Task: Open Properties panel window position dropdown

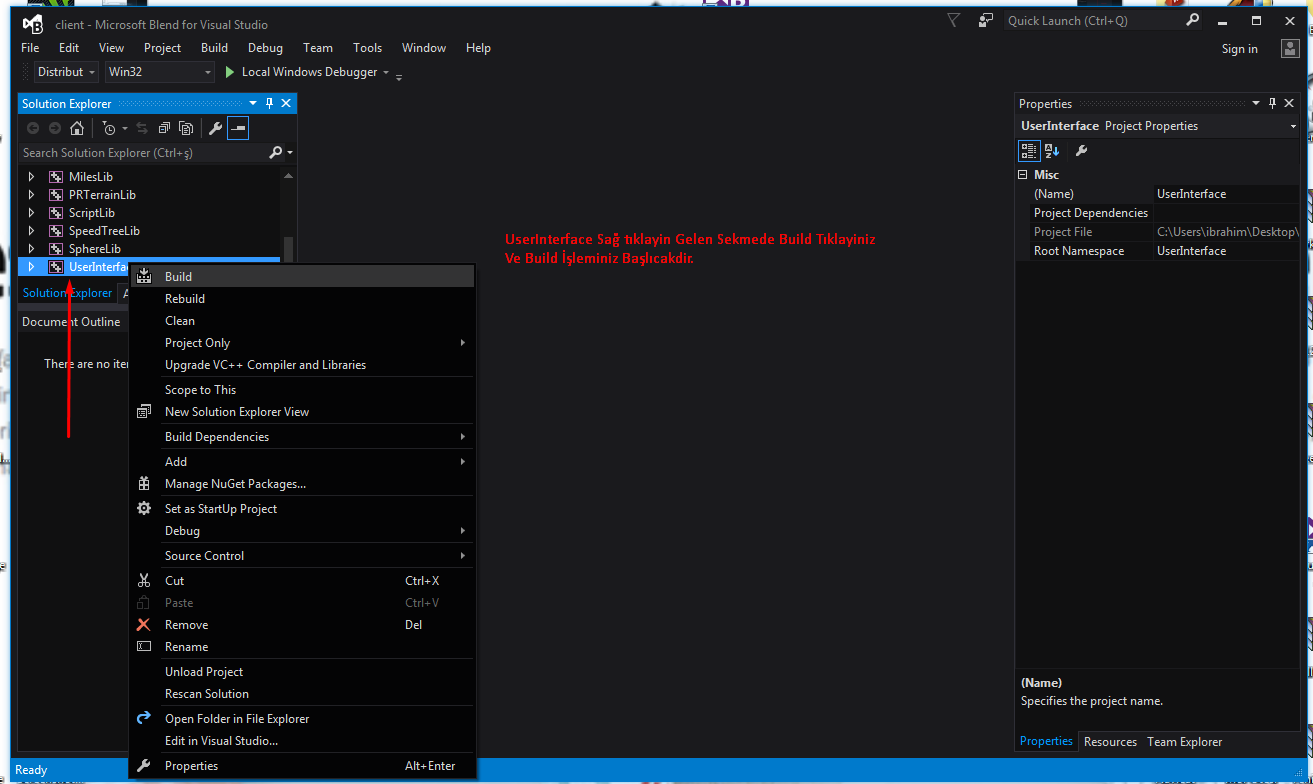Action: click(1256, 103)
